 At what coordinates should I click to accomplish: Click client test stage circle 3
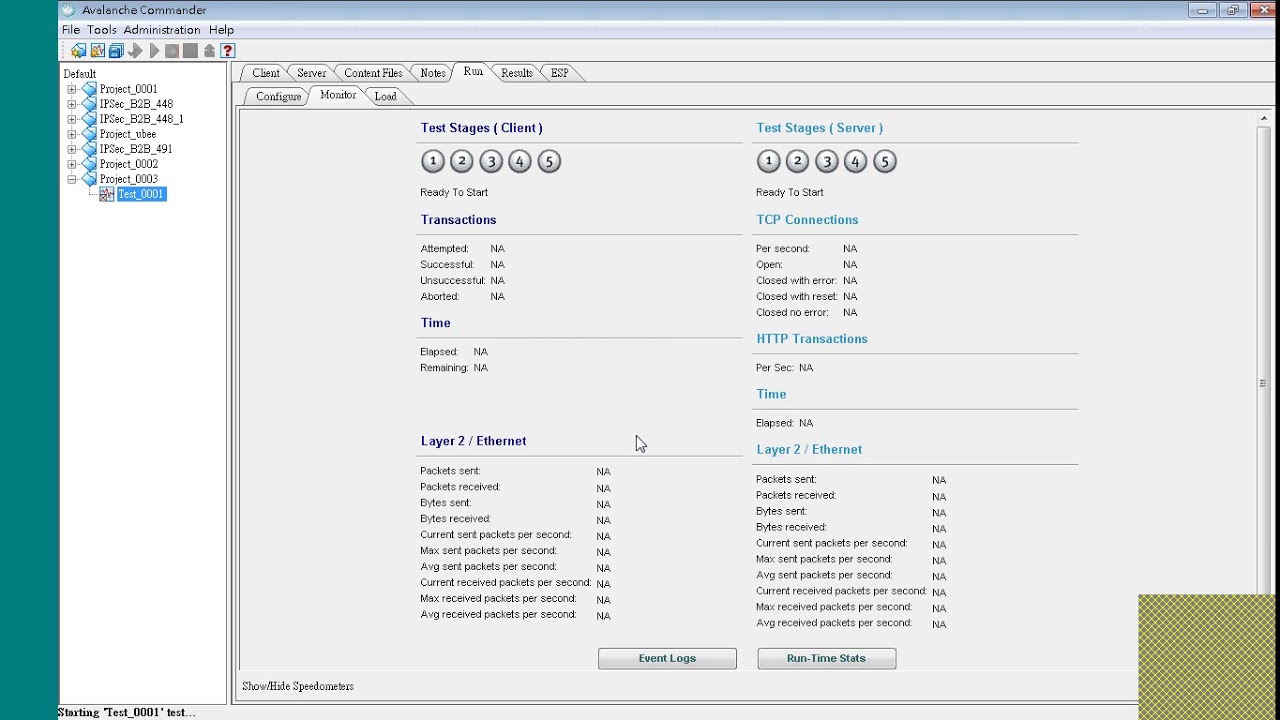coord(490,161)
